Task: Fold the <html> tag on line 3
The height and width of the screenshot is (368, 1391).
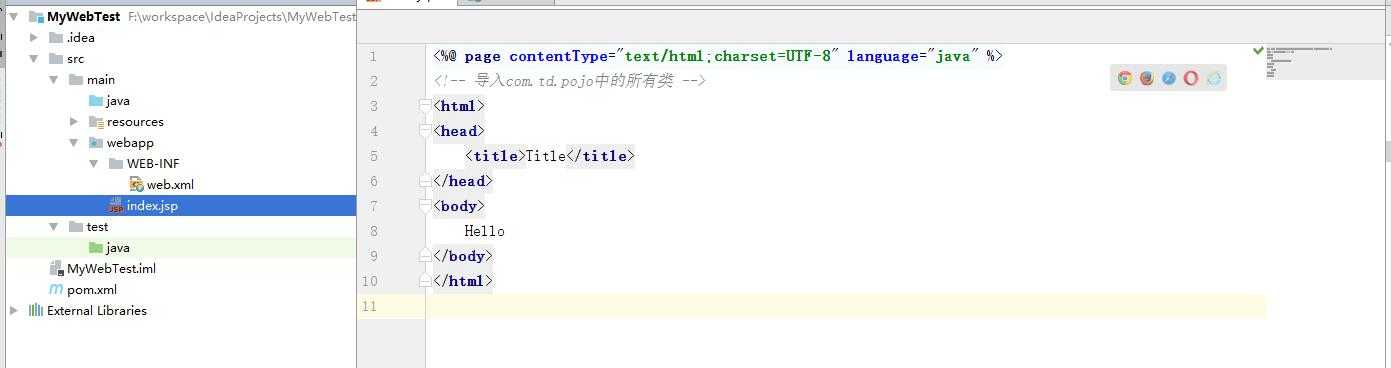Action: point(425,106)
